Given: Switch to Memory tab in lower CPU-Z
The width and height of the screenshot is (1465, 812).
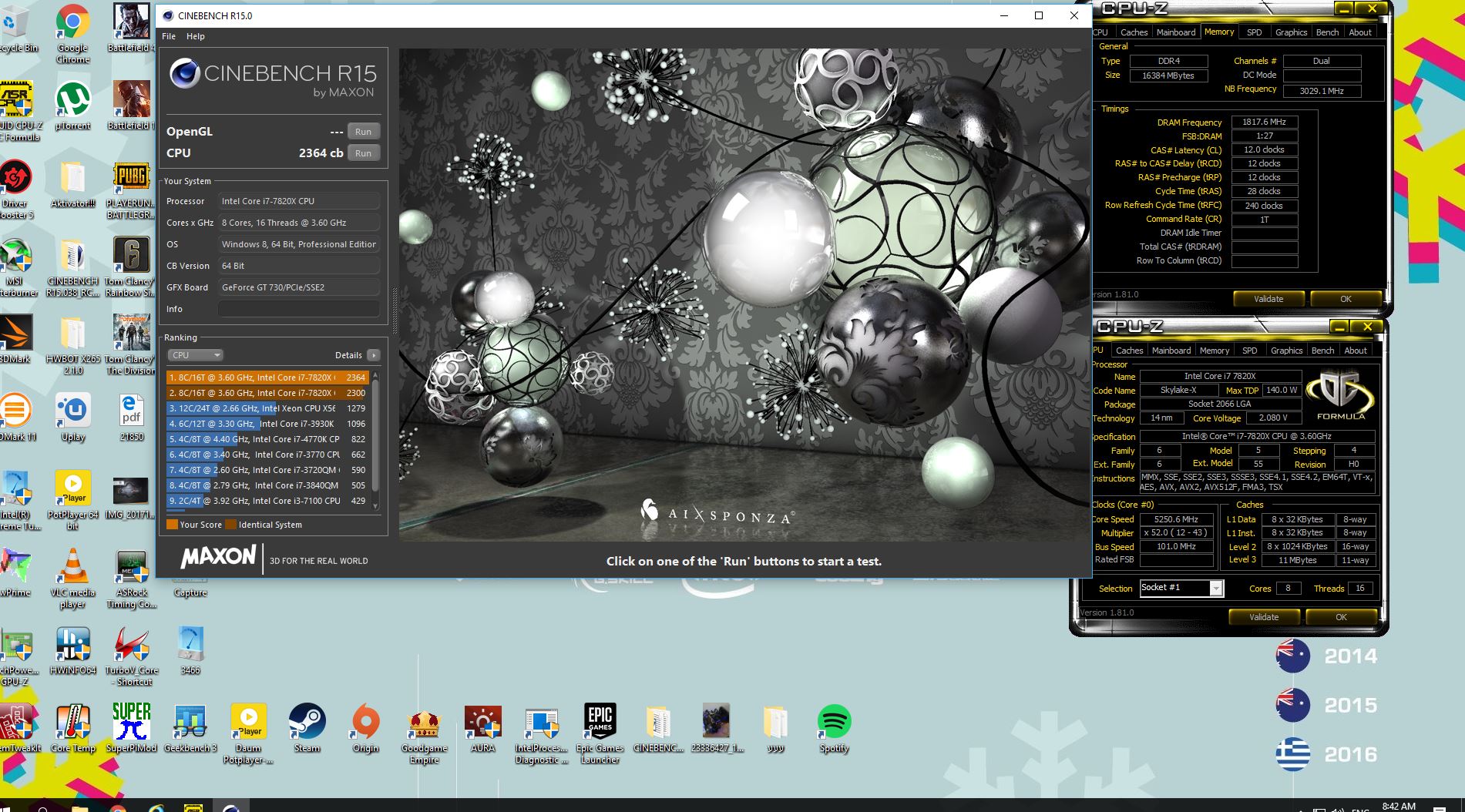Looking at the screenshot, I should pyautogui.click(x=1215, y=351).
